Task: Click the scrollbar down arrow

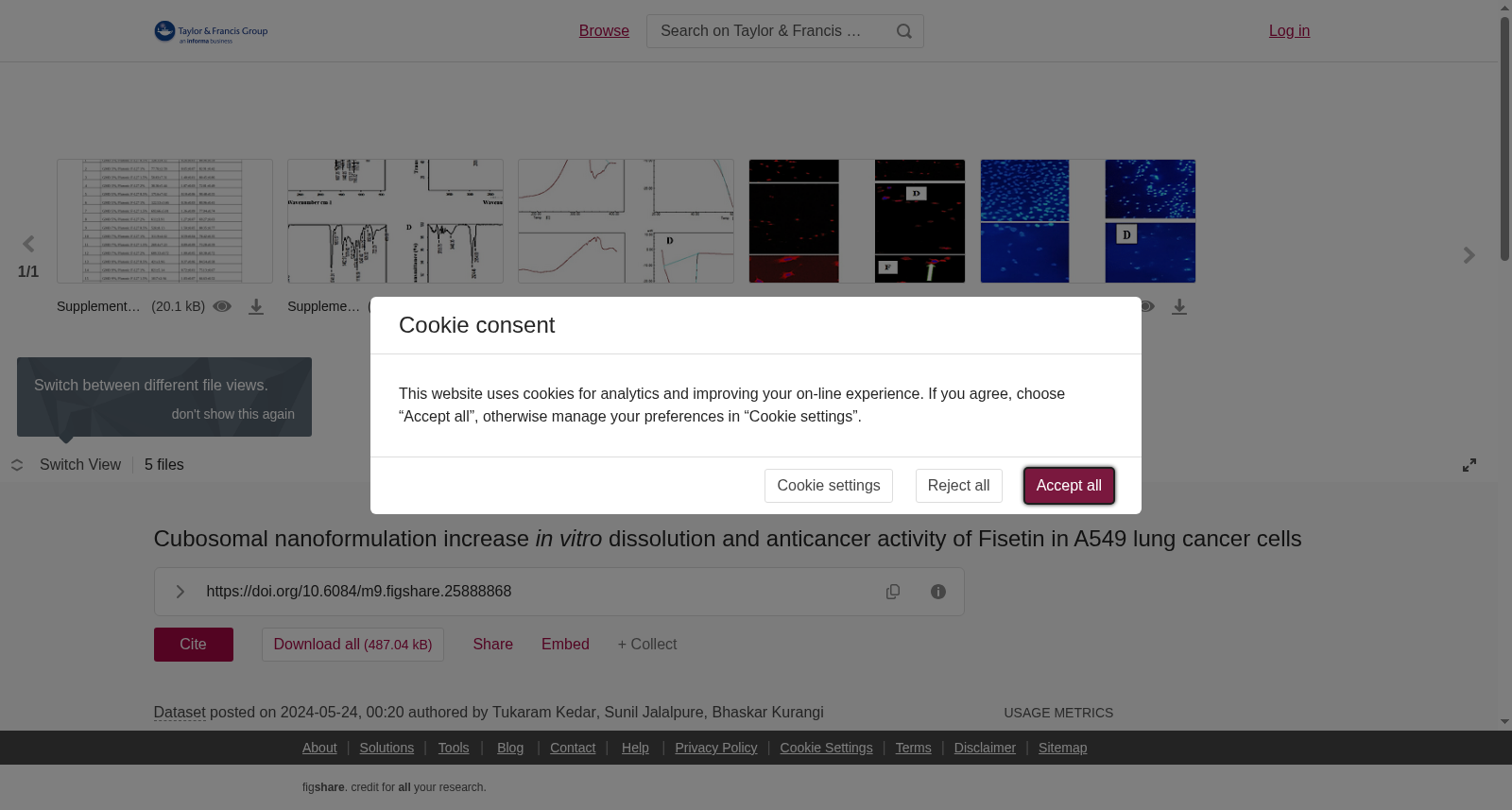Action: (x=1504, y=722)
